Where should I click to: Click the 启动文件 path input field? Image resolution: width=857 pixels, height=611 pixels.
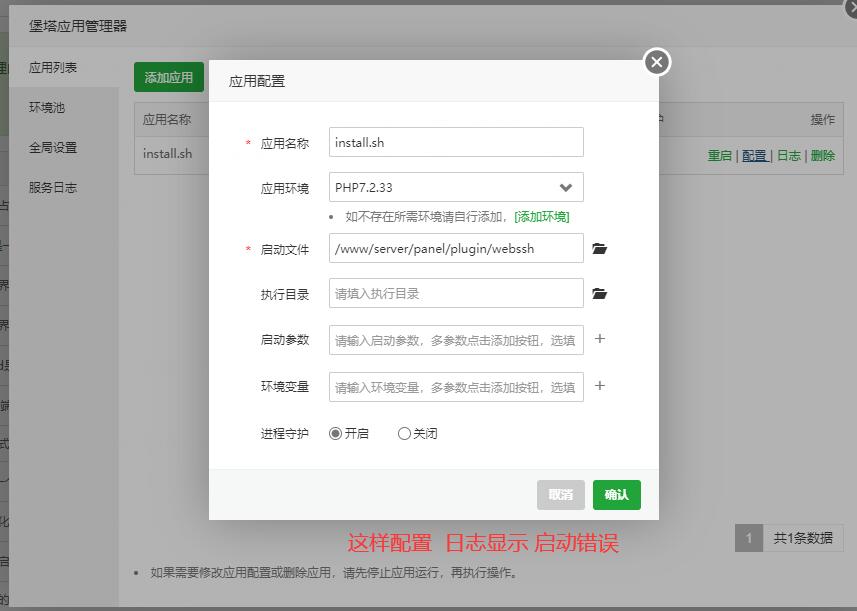coord(456,248)
